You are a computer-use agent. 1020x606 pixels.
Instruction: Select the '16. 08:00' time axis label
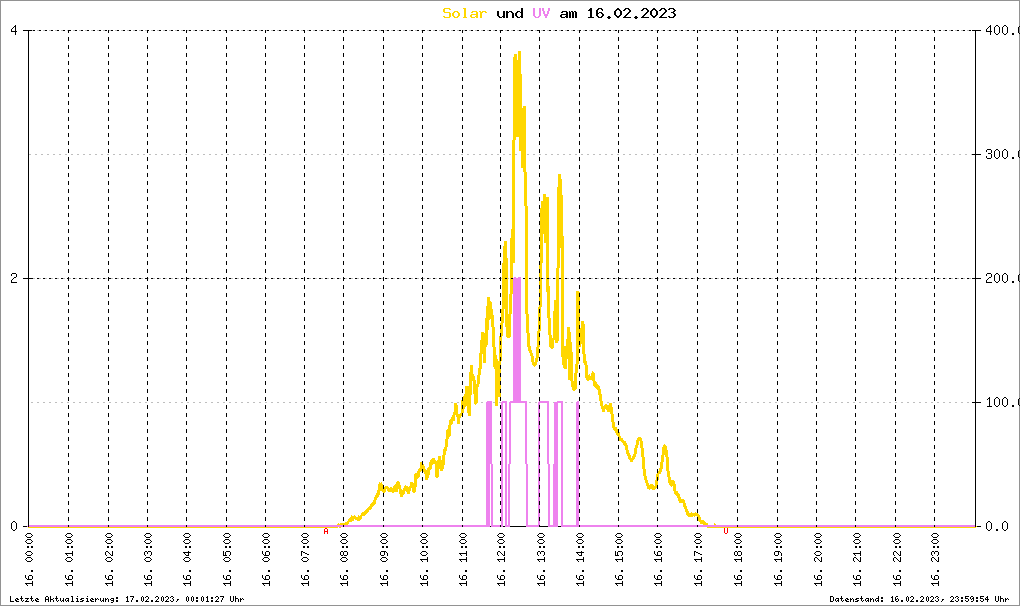coord(345,561)
